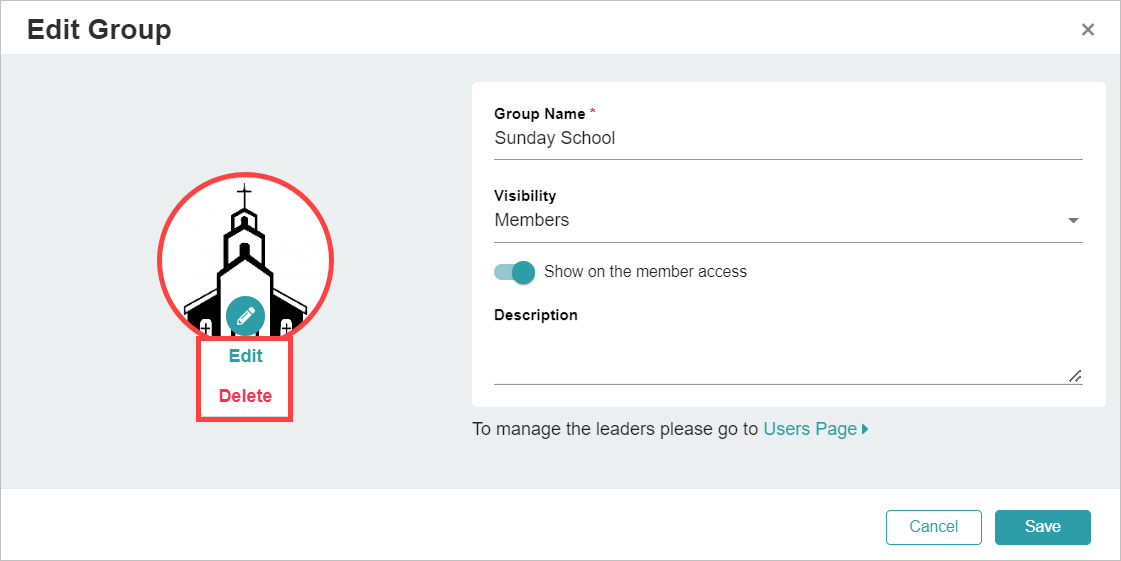Screen dimensions: 1121x561
Task: Click the Group Name input field
Action: pyautogui.click(x=788, y=139)
